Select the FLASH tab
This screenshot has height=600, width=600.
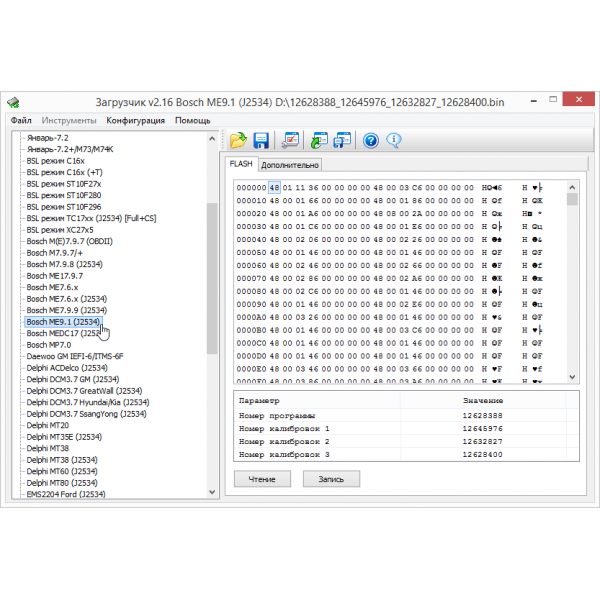point(241,164)
